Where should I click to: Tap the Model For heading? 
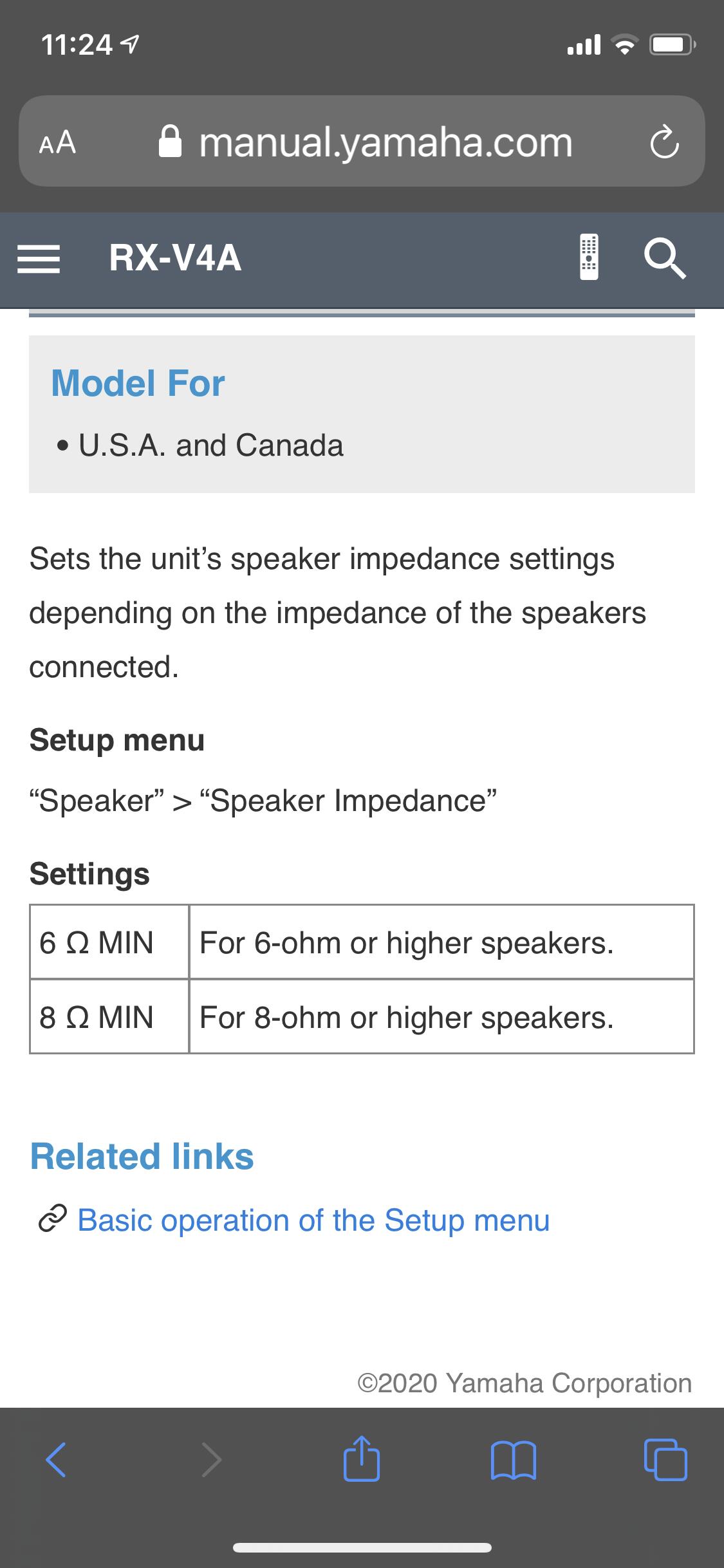(138, 383)
